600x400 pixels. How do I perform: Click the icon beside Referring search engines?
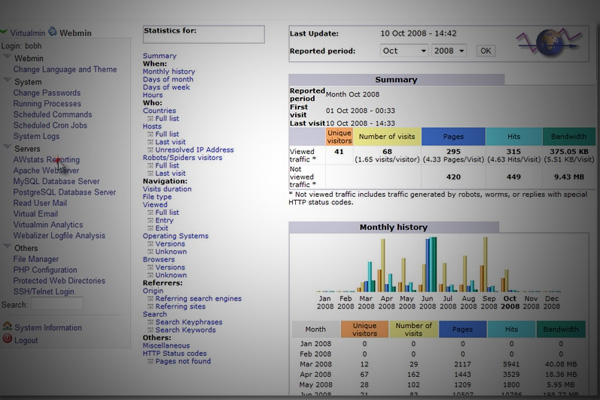click(x=149, y=298)
